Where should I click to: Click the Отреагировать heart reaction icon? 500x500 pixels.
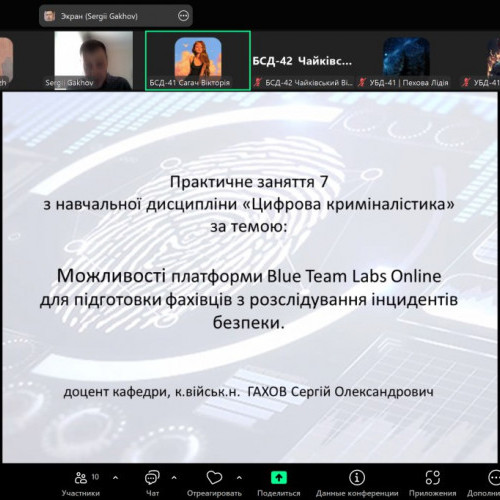pyautogui.click(x=214, y=478)
